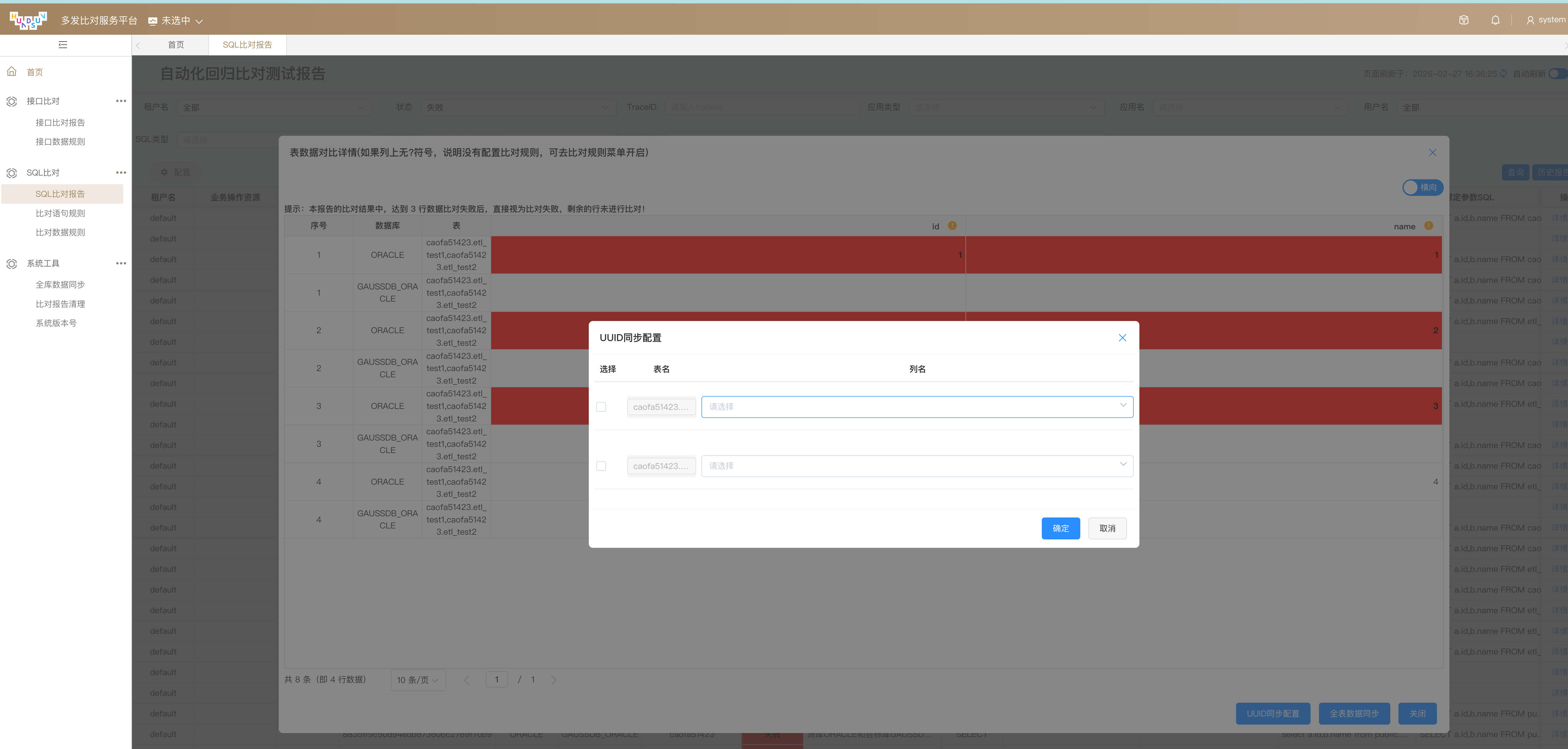The height and width of the screenshot is (749, 1568).
Task: Open the notifications bell icon
Action: [x=1495, y=19]
